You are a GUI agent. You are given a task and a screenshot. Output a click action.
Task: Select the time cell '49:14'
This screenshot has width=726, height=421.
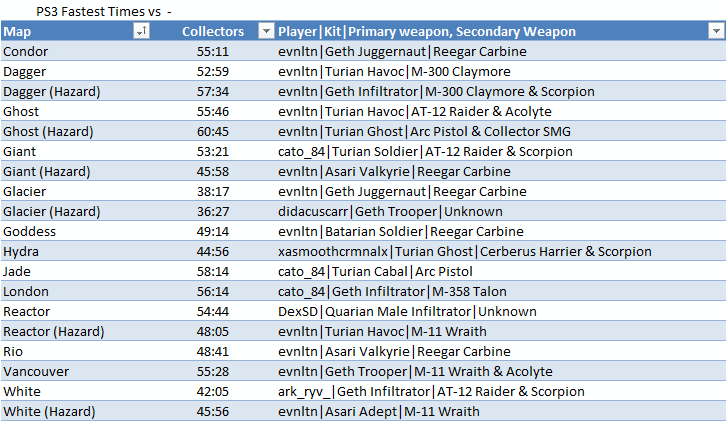[213, 231]
